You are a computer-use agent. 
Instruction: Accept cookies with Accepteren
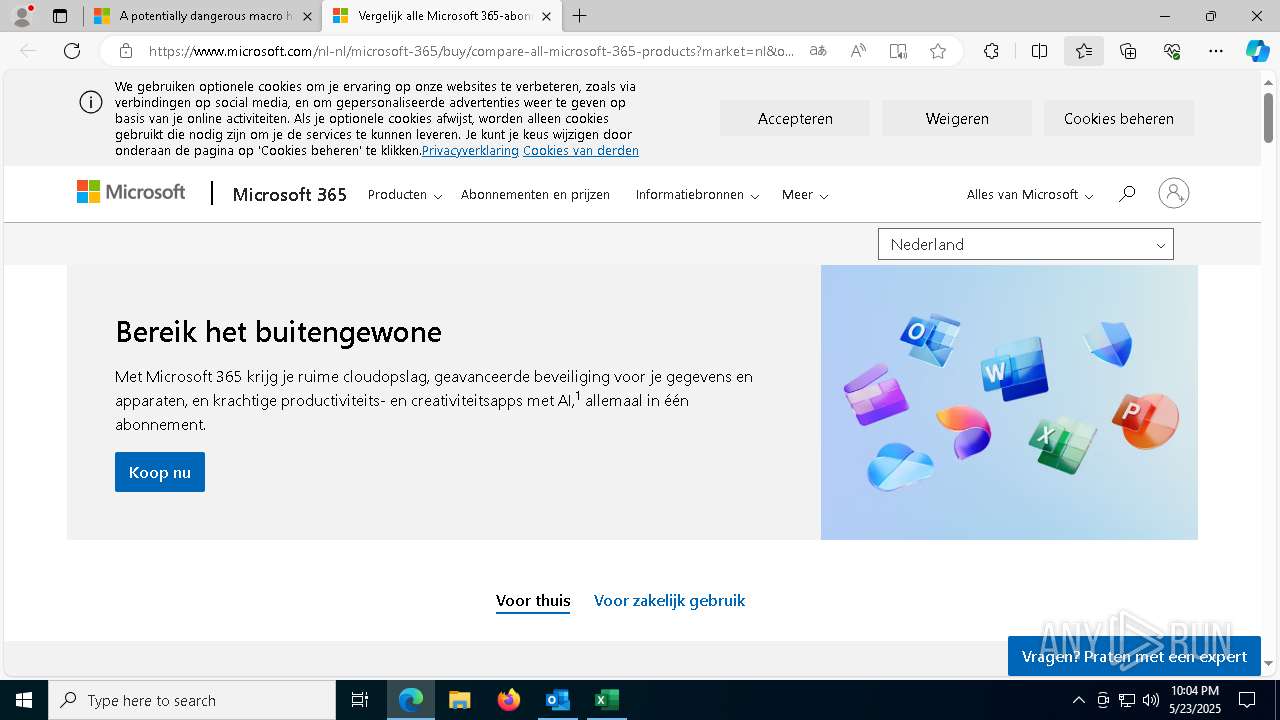(795, 118)
